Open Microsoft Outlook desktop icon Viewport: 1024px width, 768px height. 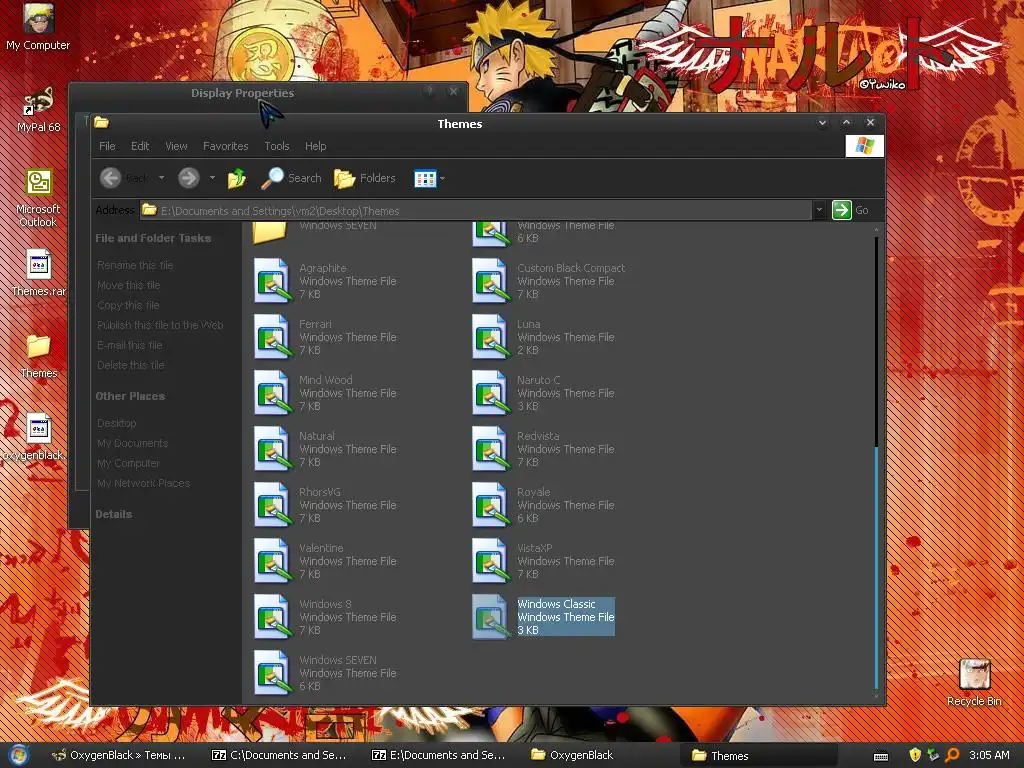(38, 199)
